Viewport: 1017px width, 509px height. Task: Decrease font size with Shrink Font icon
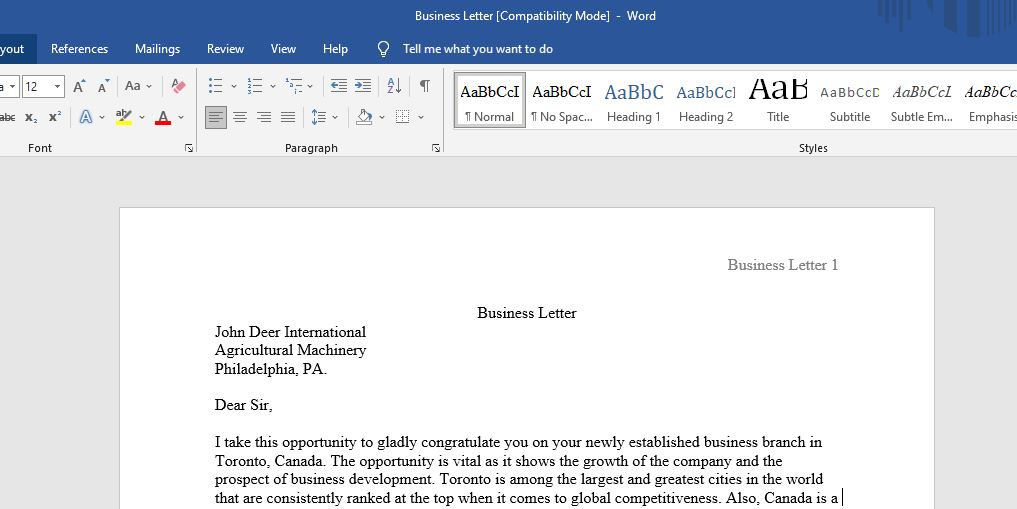[103, 86]
